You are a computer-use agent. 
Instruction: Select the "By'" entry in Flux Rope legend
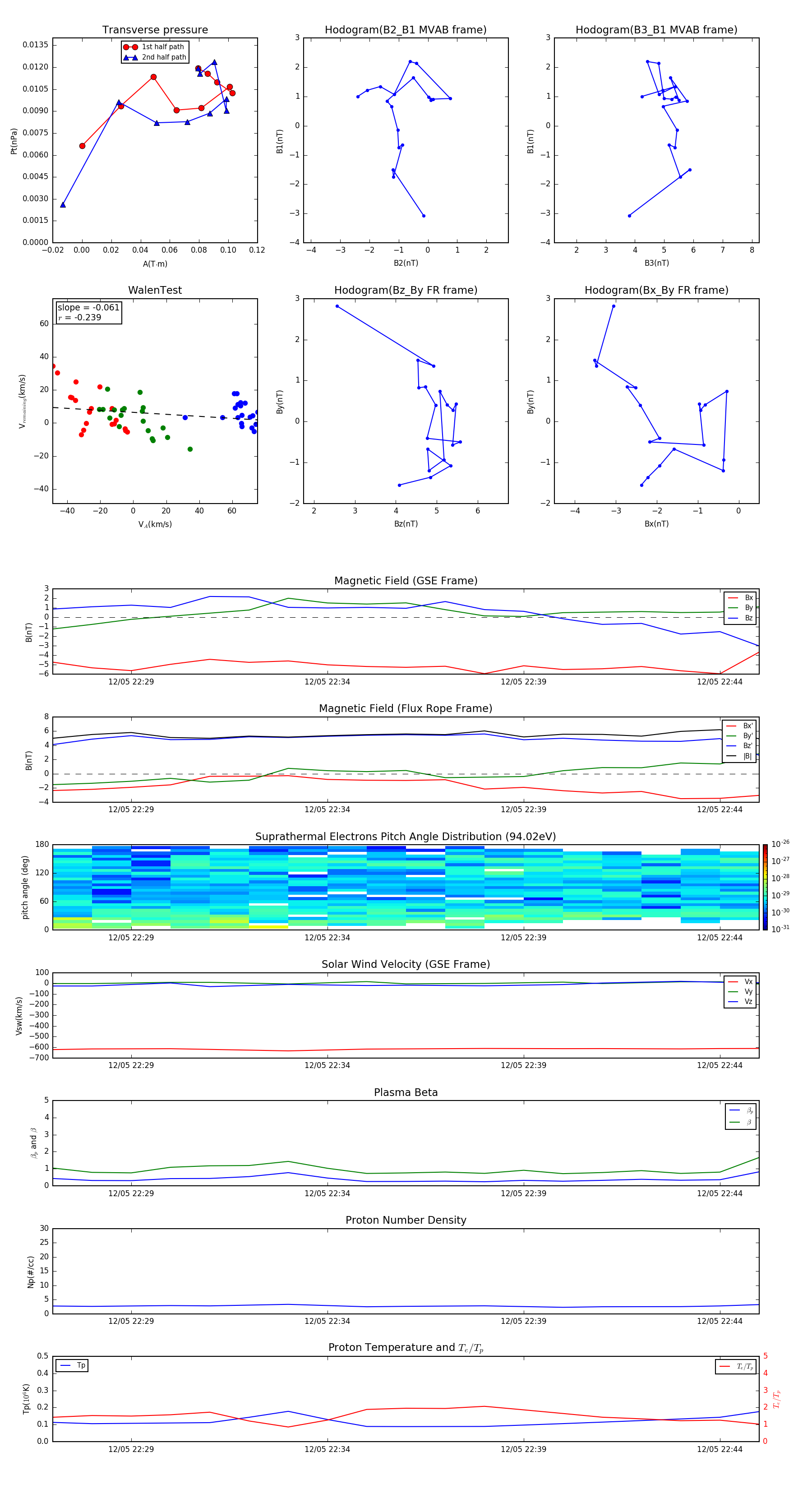[x=740, y=736]
